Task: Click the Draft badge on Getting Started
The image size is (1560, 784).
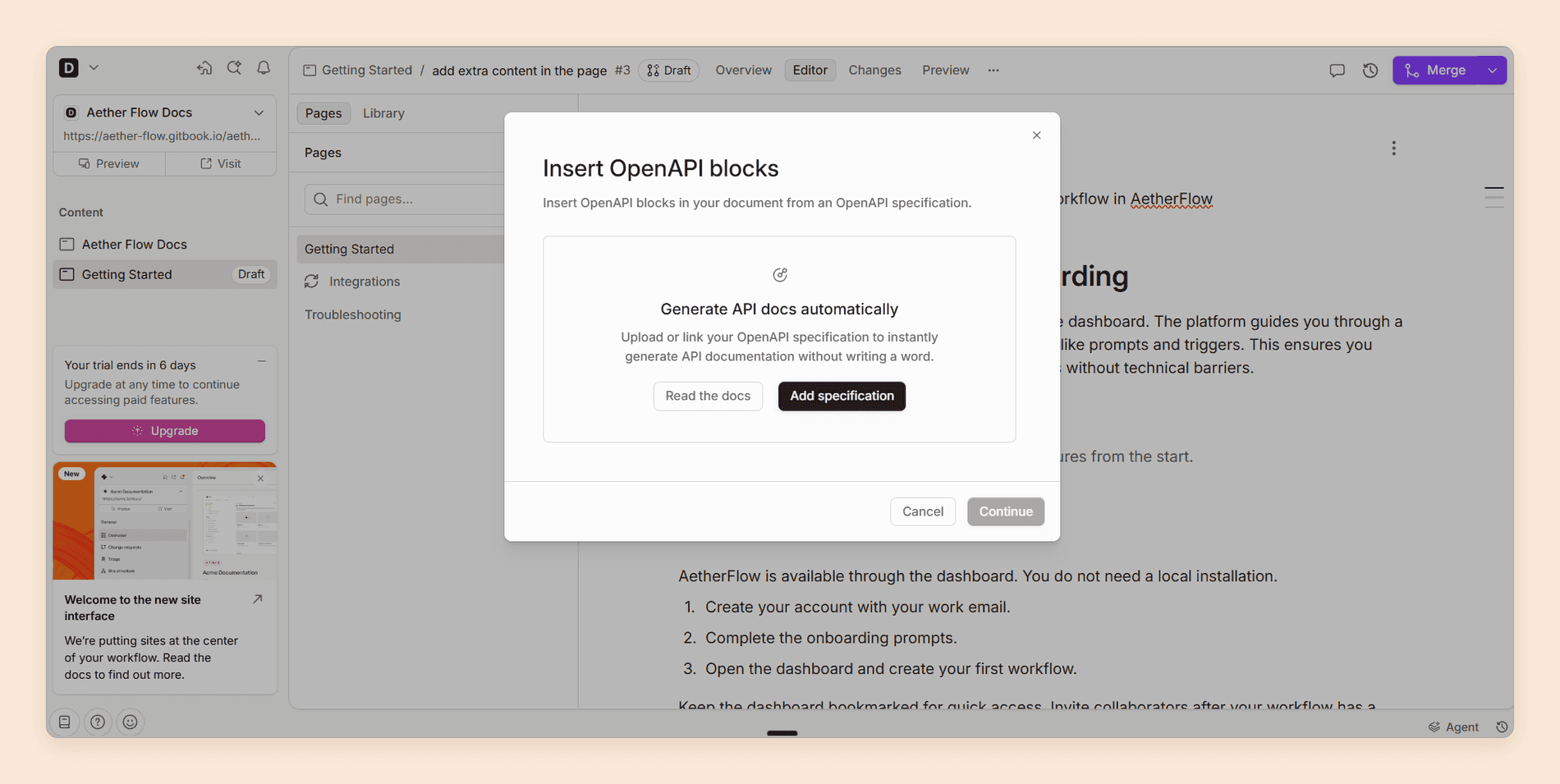Action: [251, 274]
